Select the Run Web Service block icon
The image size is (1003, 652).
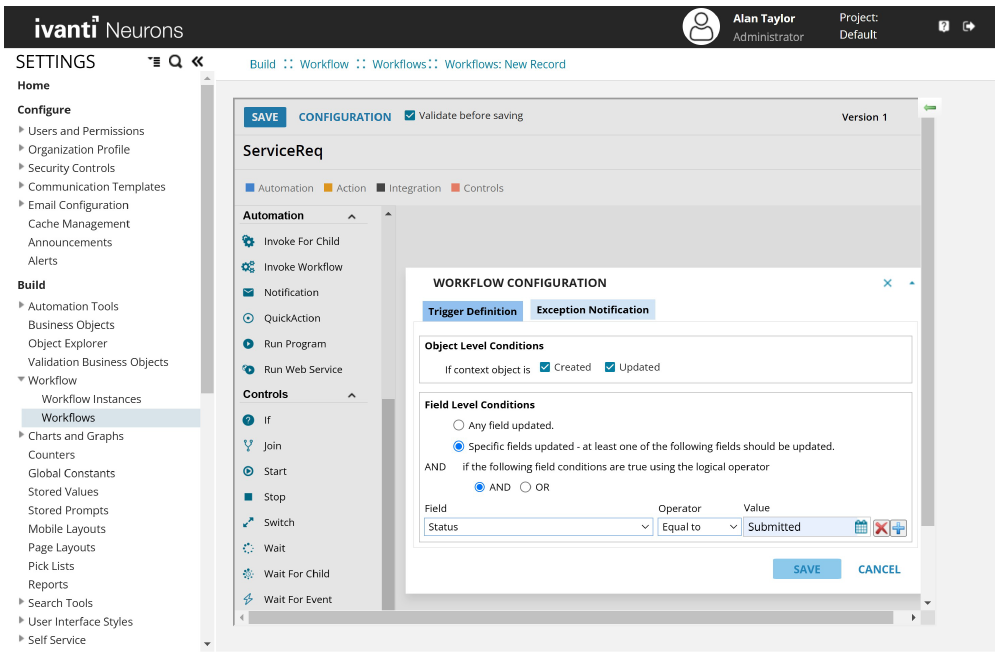point(248,369)
